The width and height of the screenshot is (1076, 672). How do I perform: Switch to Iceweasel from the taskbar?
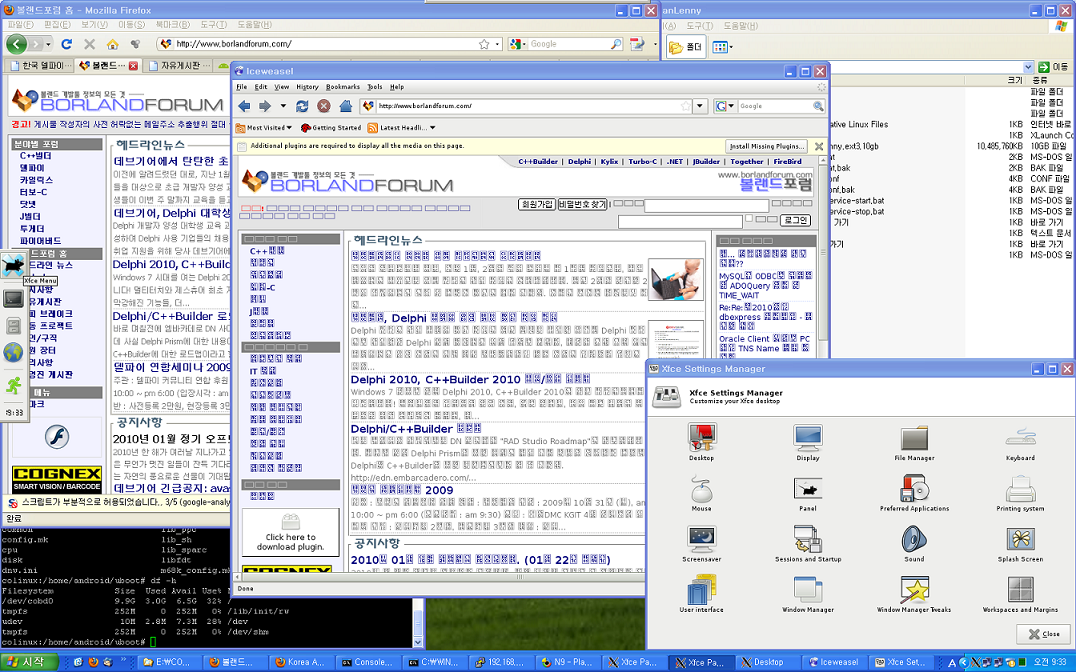(832, 662)
